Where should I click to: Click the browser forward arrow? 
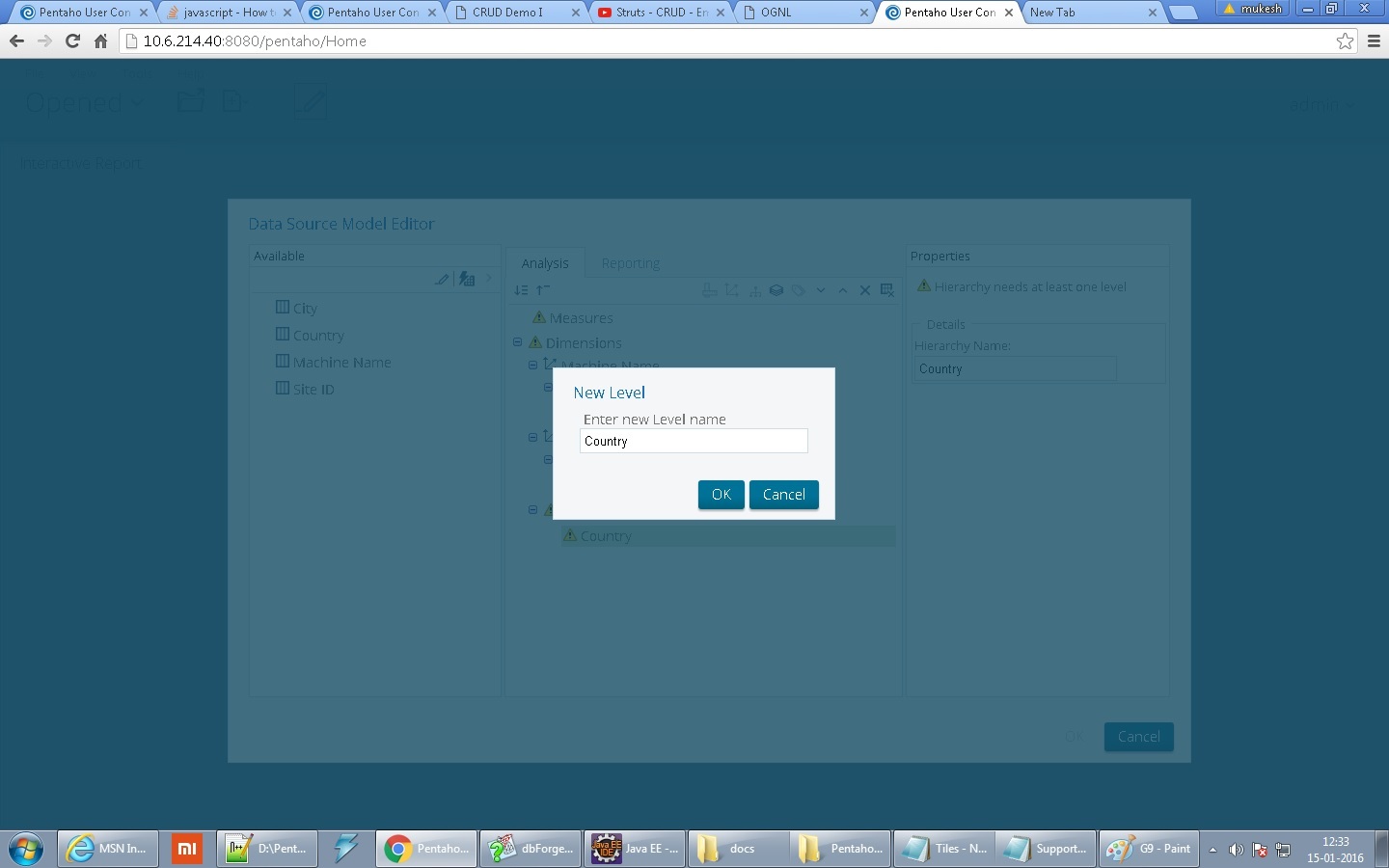click(44, 41)
